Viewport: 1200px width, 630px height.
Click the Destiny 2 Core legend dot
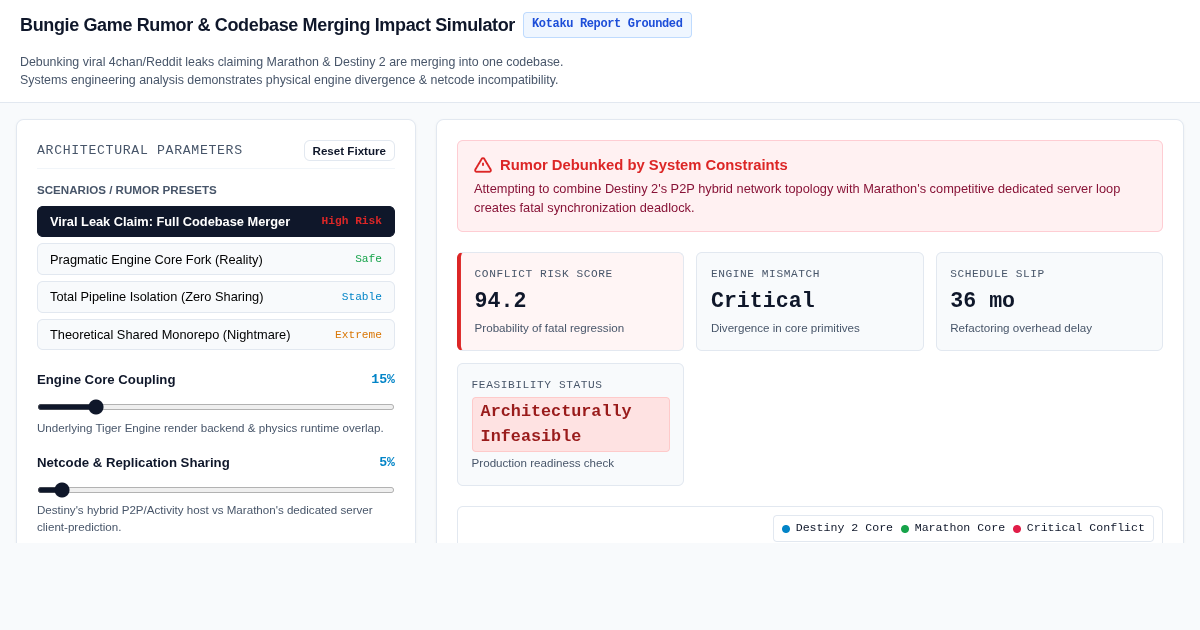786,529
